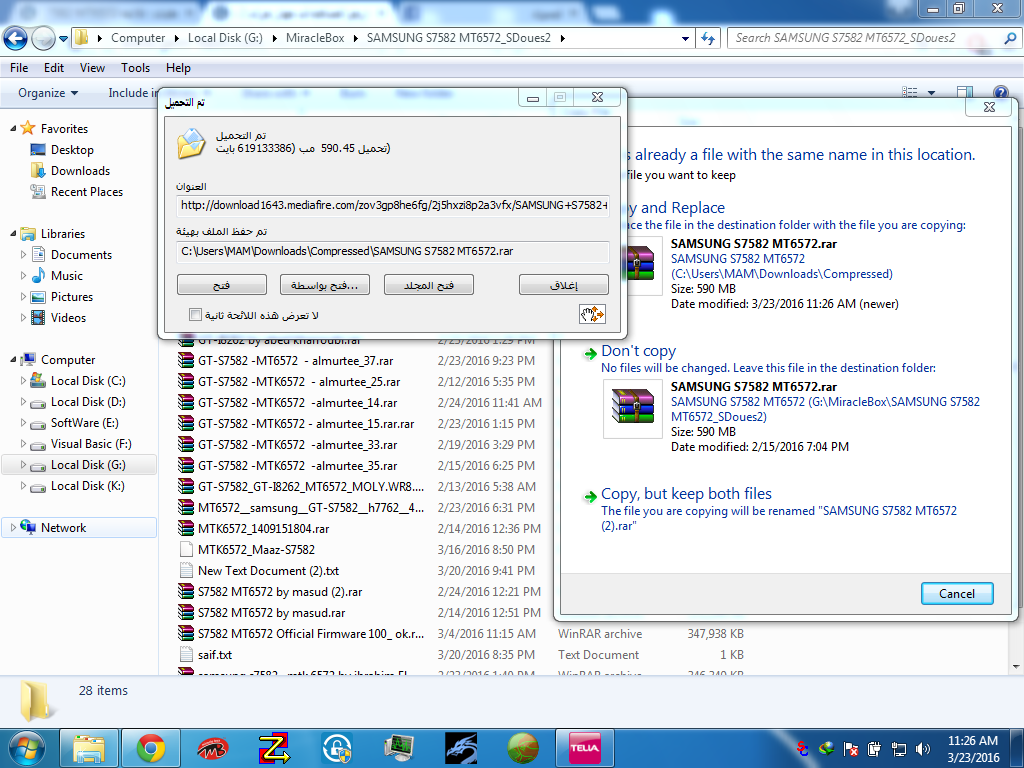
Task: Open the TELIA app on taskbar
Action: coord(584,748)
